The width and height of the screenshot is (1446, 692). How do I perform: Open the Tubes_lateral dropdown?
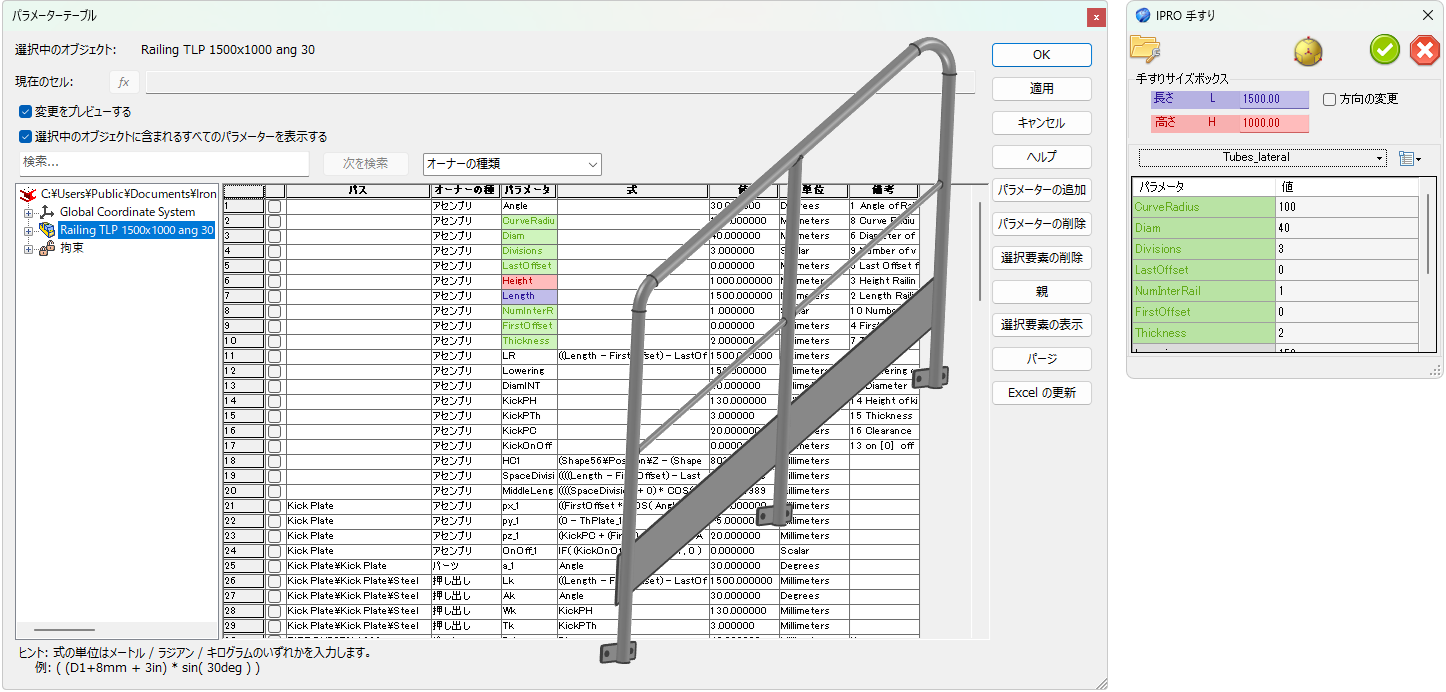[x=1262, y=158]
